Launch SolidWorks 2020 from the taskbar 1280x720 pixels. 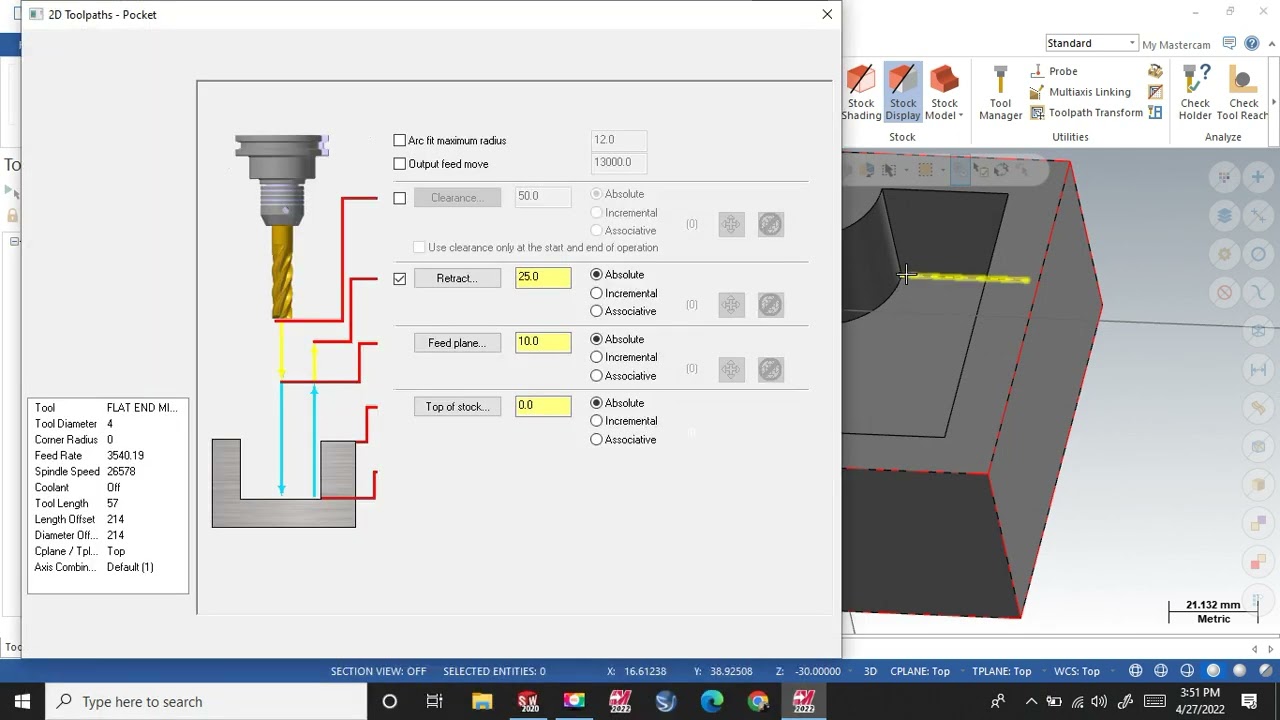tap(527, 702)
